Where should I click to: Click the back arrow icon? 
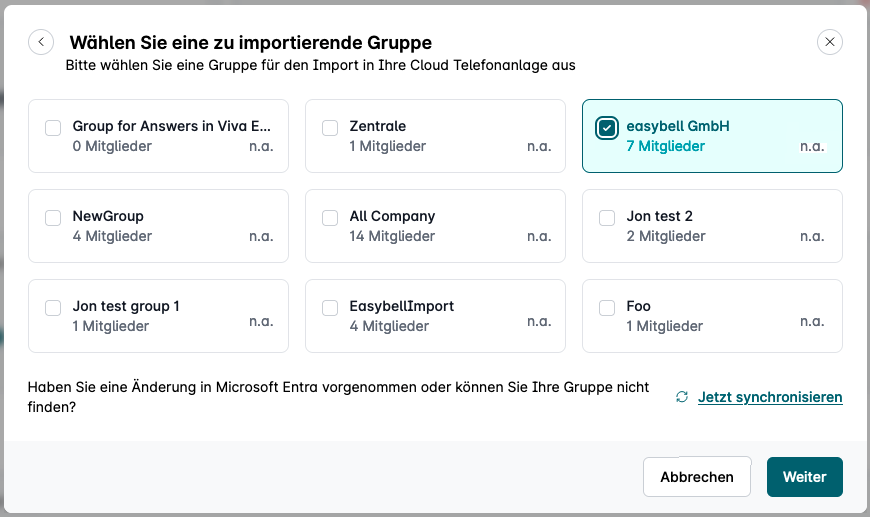(x=41, y=42)
